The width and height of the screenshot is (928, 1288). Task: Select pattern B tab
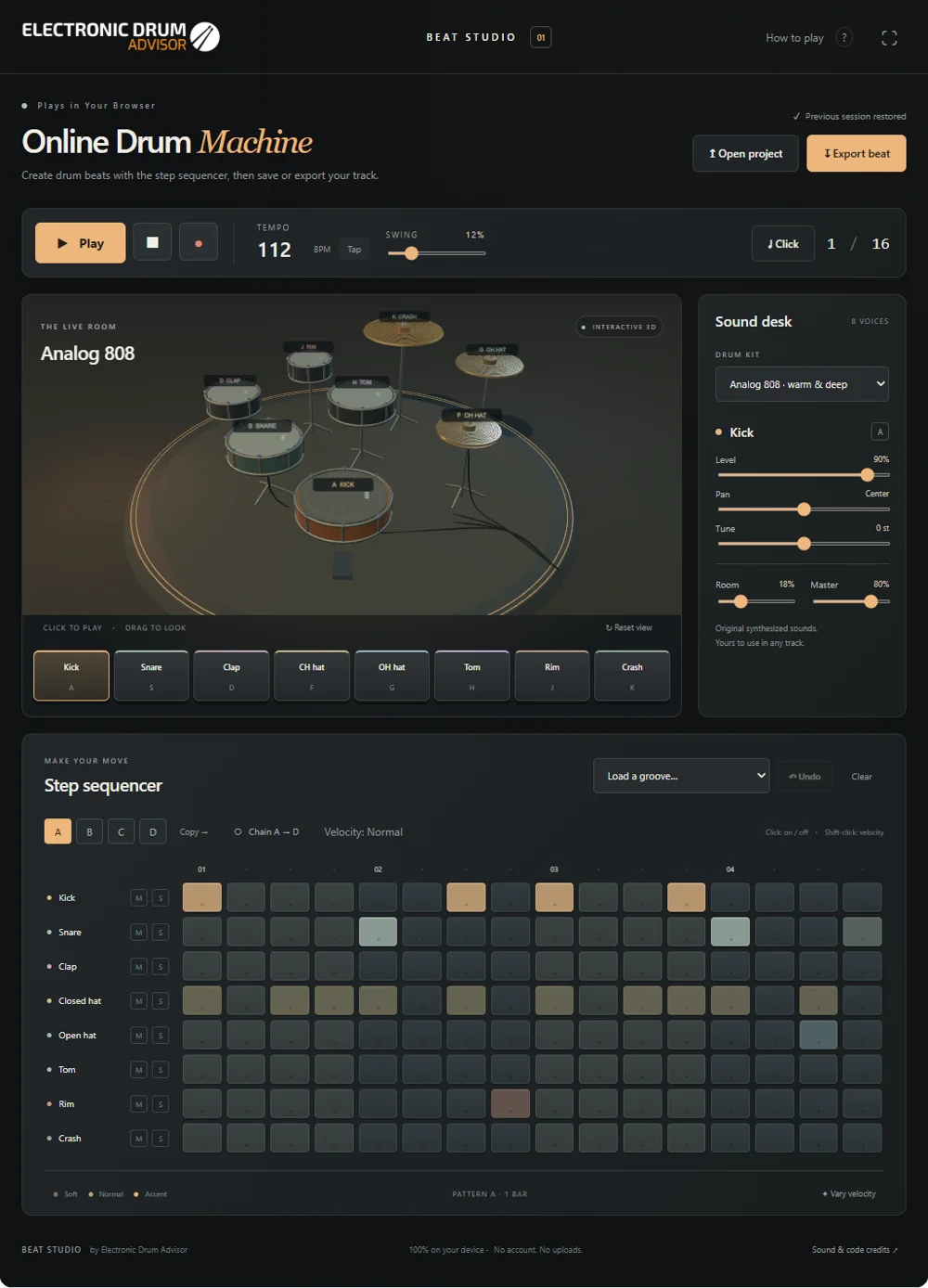(x=89, y=831)
